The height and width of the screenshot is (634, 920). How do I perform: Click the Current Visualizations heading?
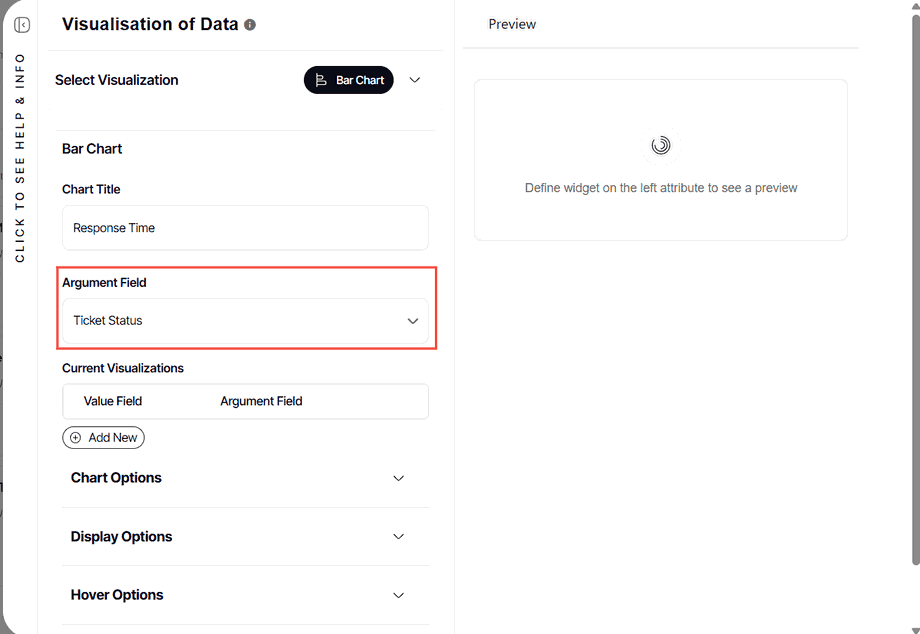click(123, 368)
